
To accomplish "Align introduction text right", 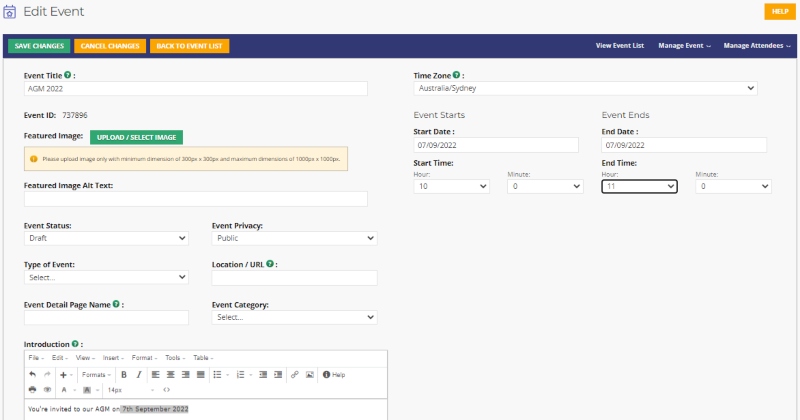I will click(x=186, y=375).
